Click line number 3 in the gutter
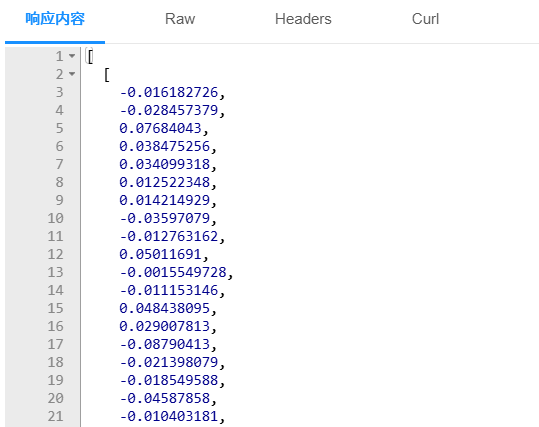This screenshot has width=539, height=427. point(59,92)
